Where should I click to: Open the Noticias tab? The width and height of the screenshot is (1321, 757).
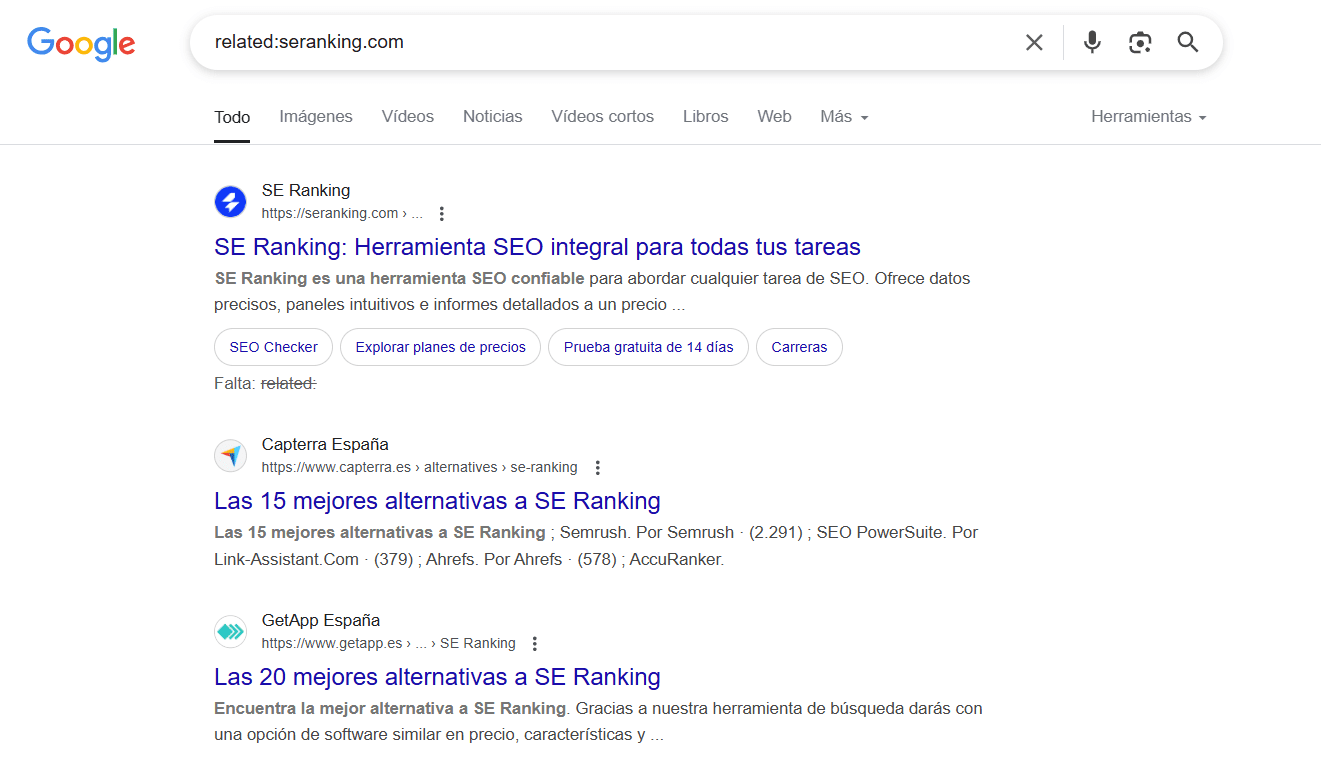(493, 117)
